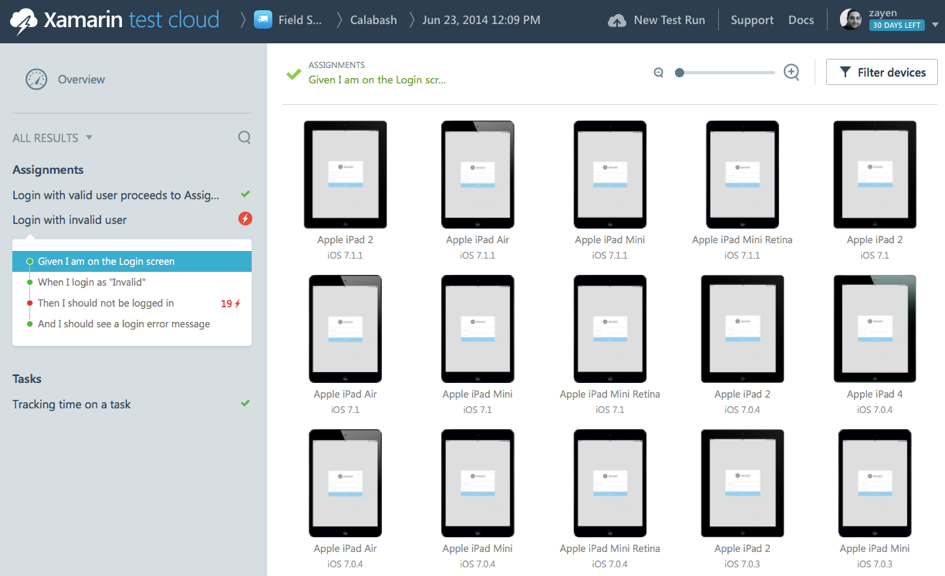Expand the ALL RESULTS dropdown
The width and height of the screenshot is (945, 576).
52,138
